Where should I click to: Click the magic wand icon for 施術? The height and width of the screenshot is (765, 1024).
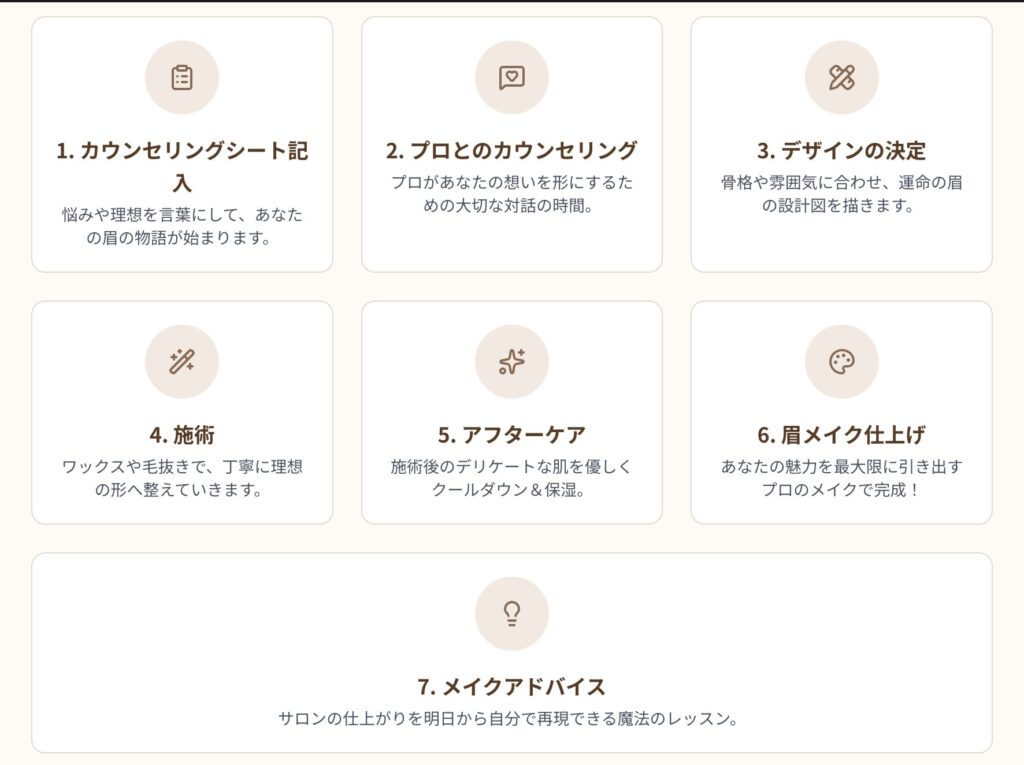tap(182, 361)
